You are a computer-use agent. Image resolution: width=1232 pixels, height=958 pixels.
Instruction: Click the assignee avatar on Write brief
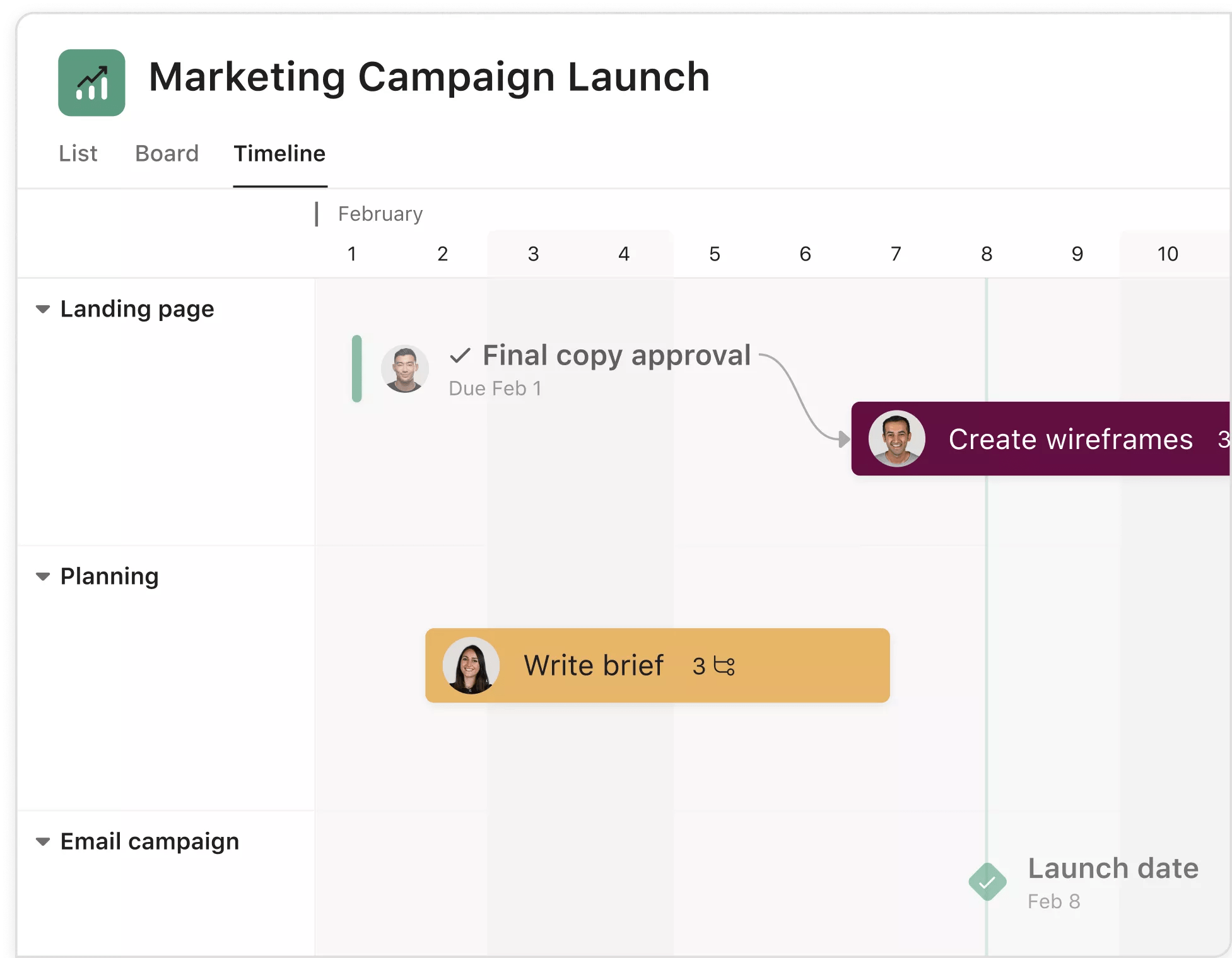[x=471, y=665]
